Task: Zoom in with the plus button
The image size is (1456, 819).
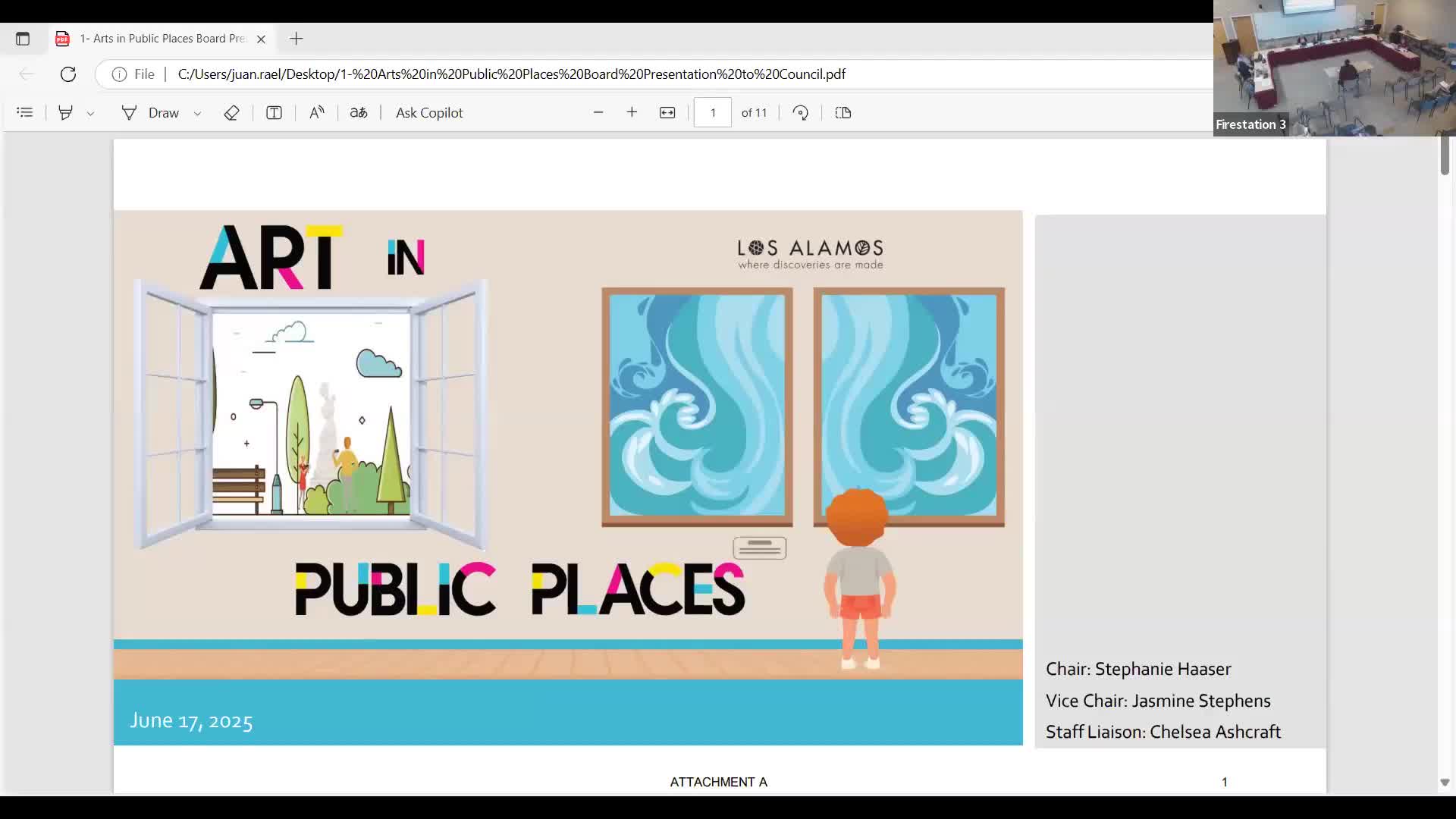Action: 632,113
